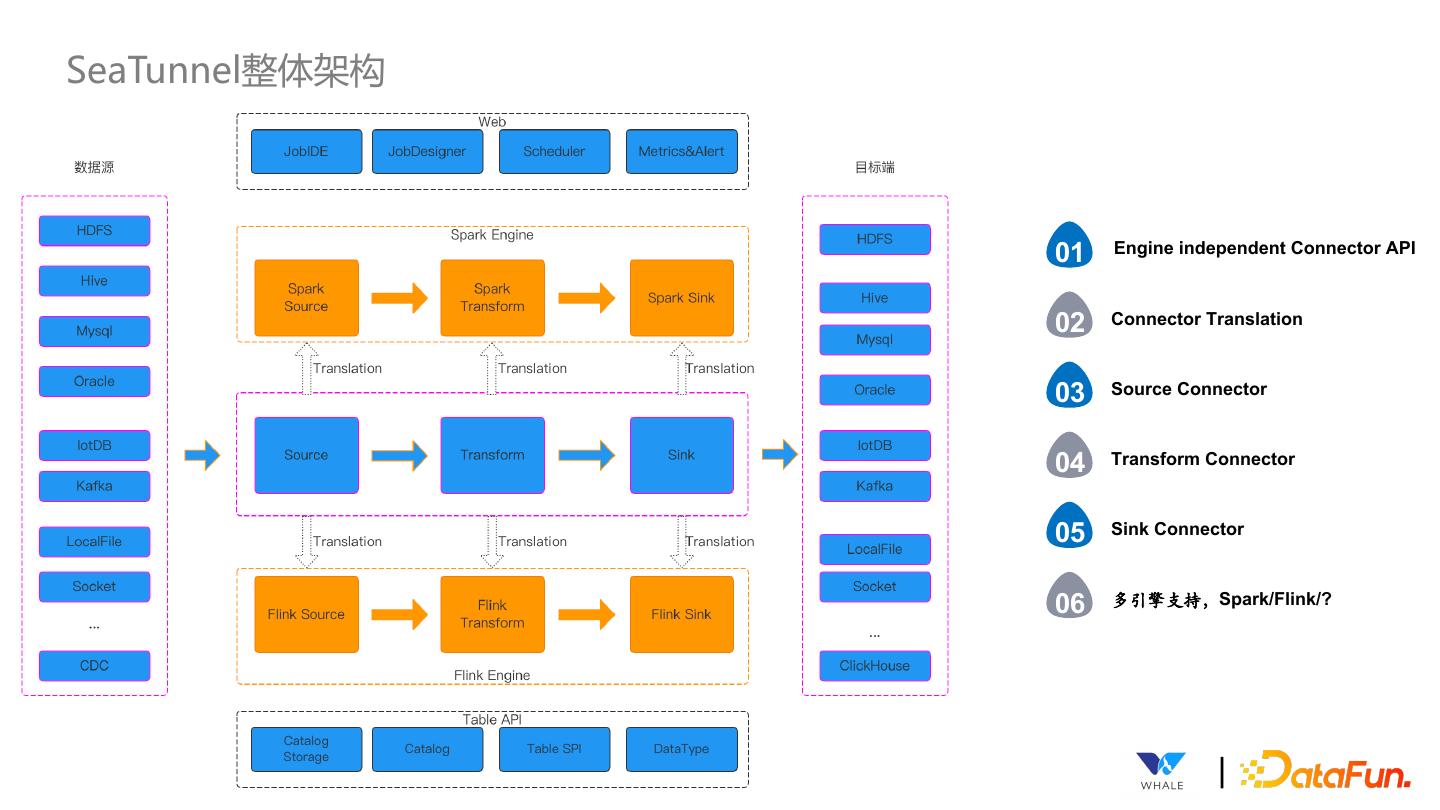Click the Translation arrow above the Source node
The width and height of the screenshot is (1440, 810).
click(x=305, y=368)
